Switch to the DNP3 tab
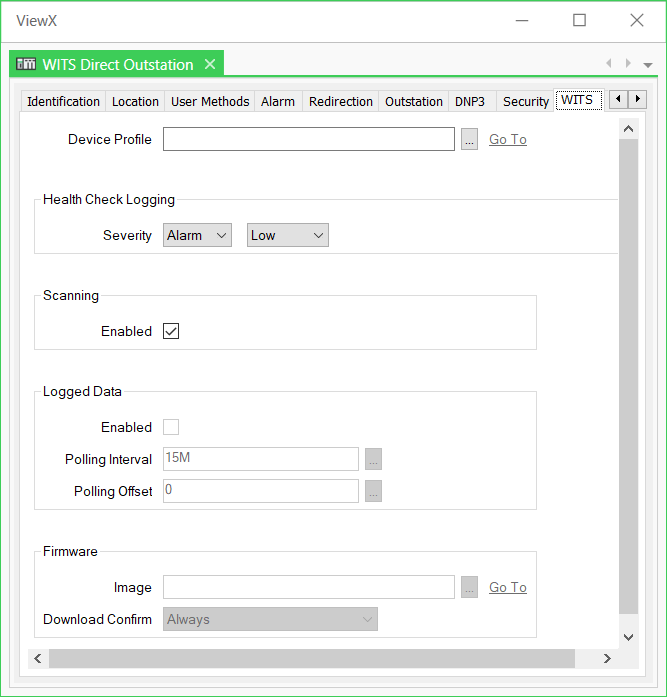This screenshot has height=697, width=667. pos(469,101)
